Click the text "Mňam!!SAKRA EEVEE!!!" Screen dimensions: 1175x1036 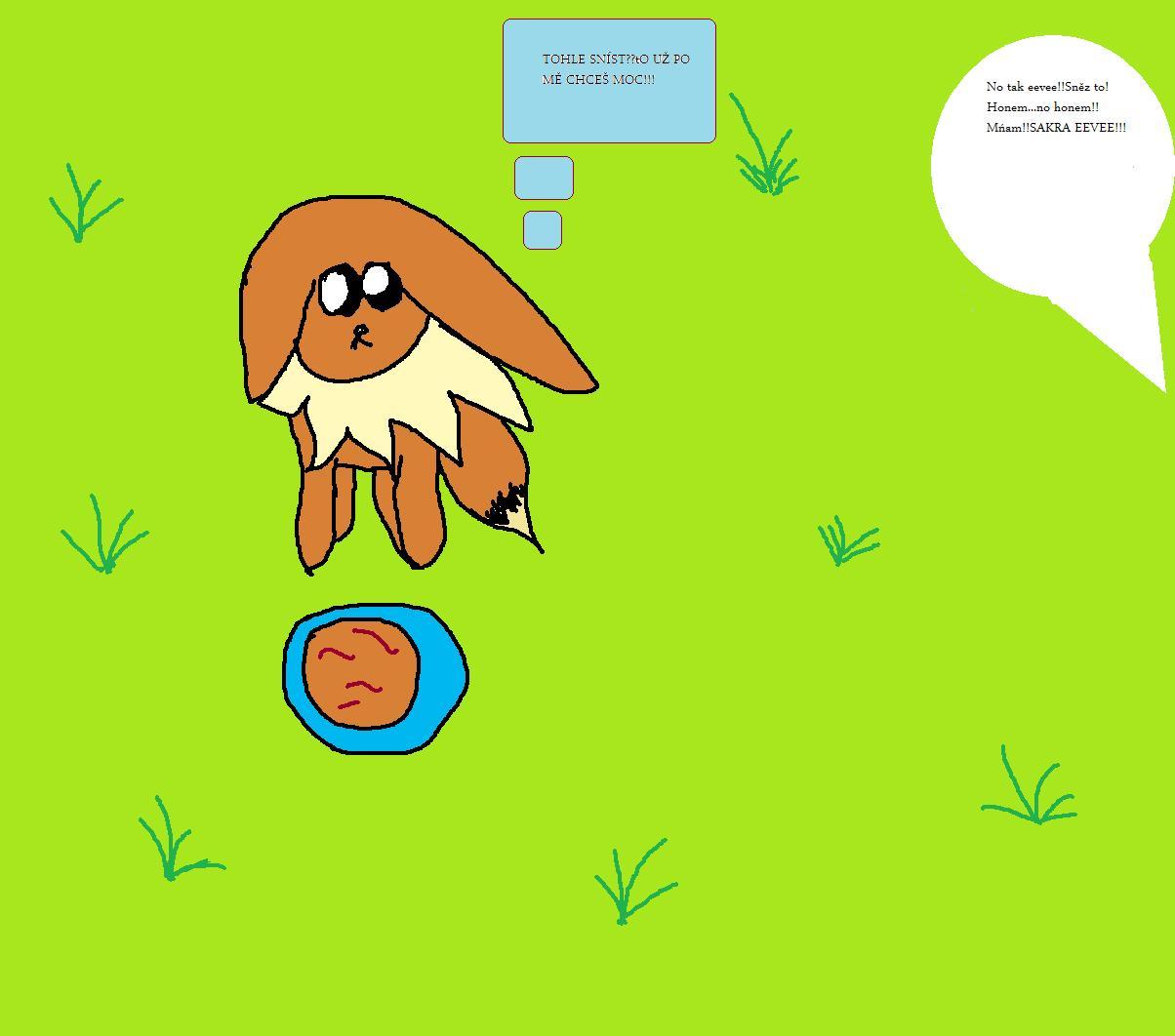click(x=1056, y=128)
